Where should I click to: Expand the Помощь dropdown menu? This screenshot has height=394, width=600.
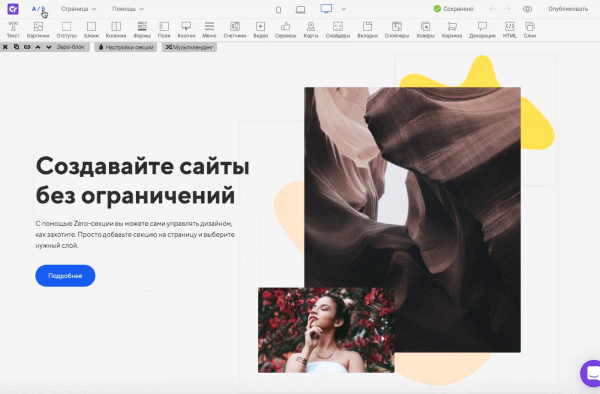click(x=128, y=9)
